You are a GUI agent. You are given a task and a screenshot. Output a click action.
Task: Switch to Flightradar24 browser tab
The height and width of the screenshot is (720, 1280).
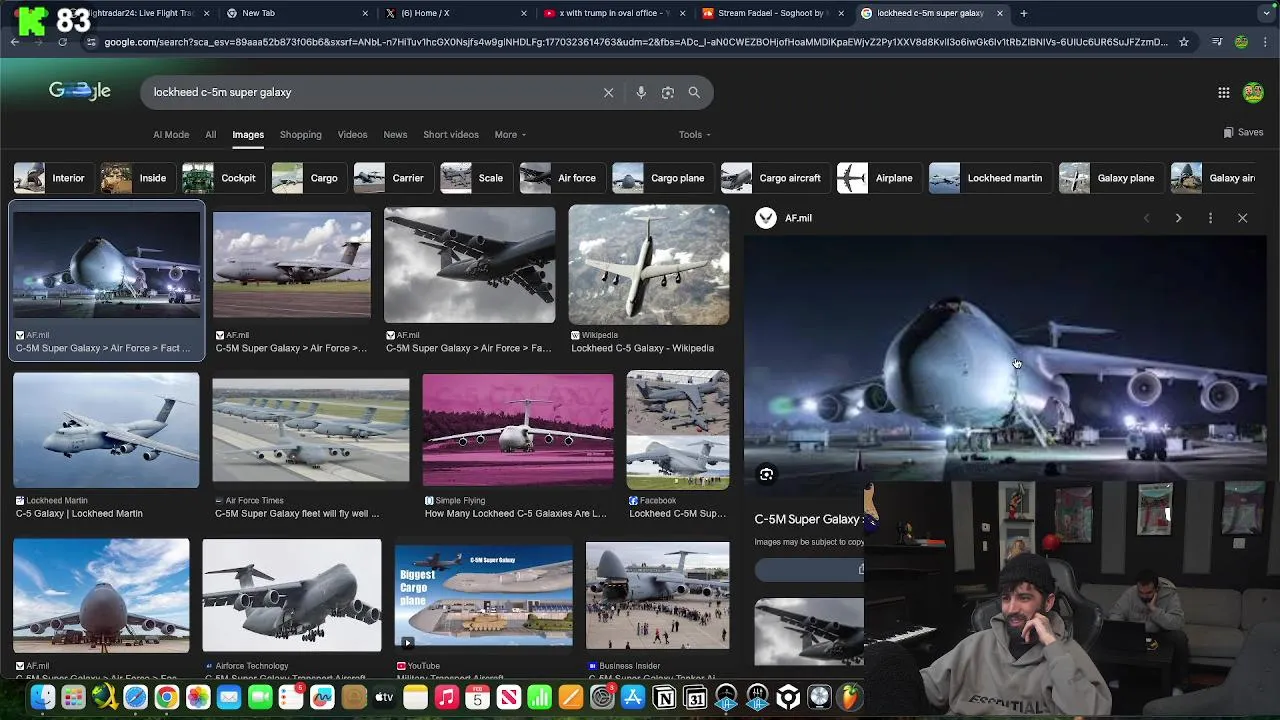click(x=140, y=13)
